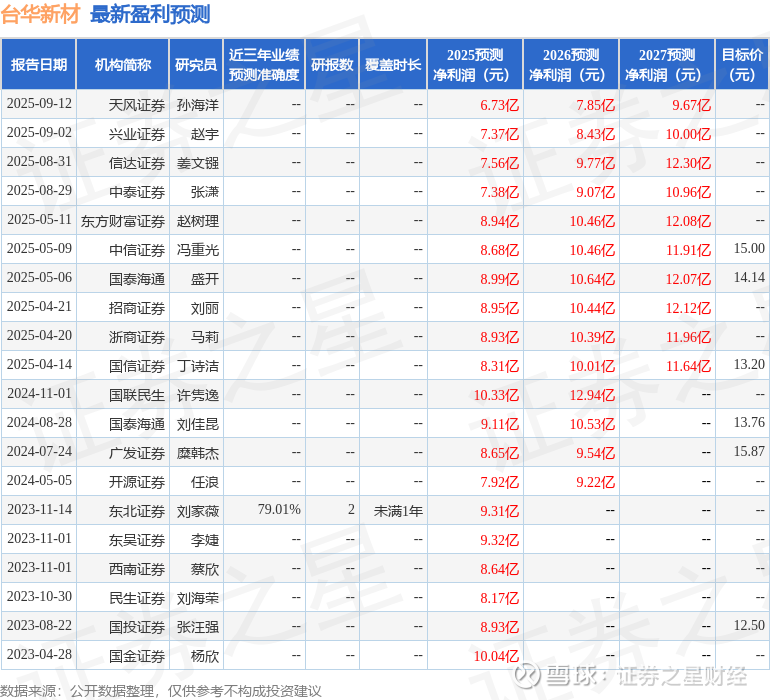The image size is (770, 700).
Task: Select the 2027预测净利润 column header
Action: (x=667, y=64)
